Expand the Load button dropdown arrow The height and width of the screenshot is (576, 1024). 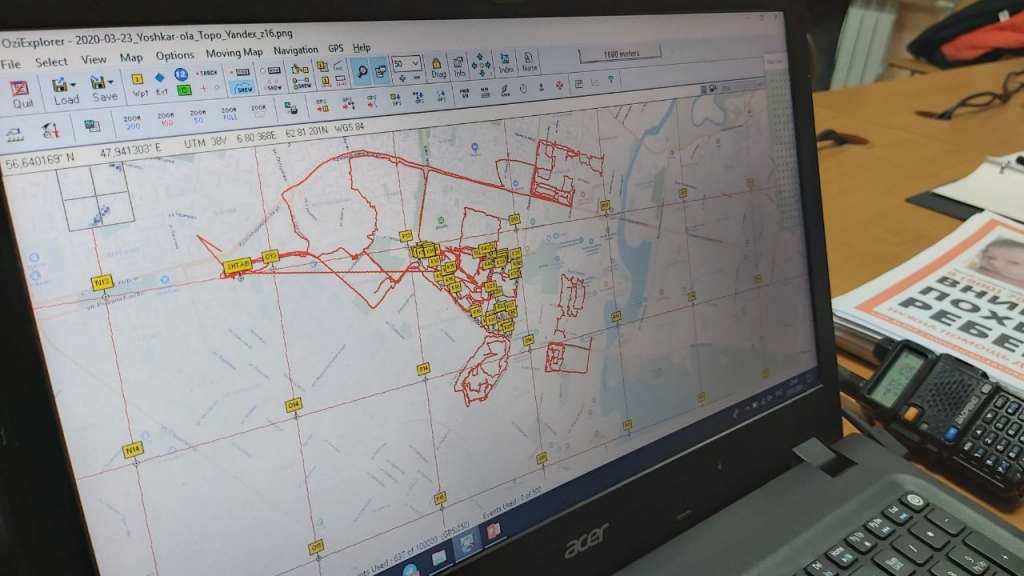click(72, 85)
